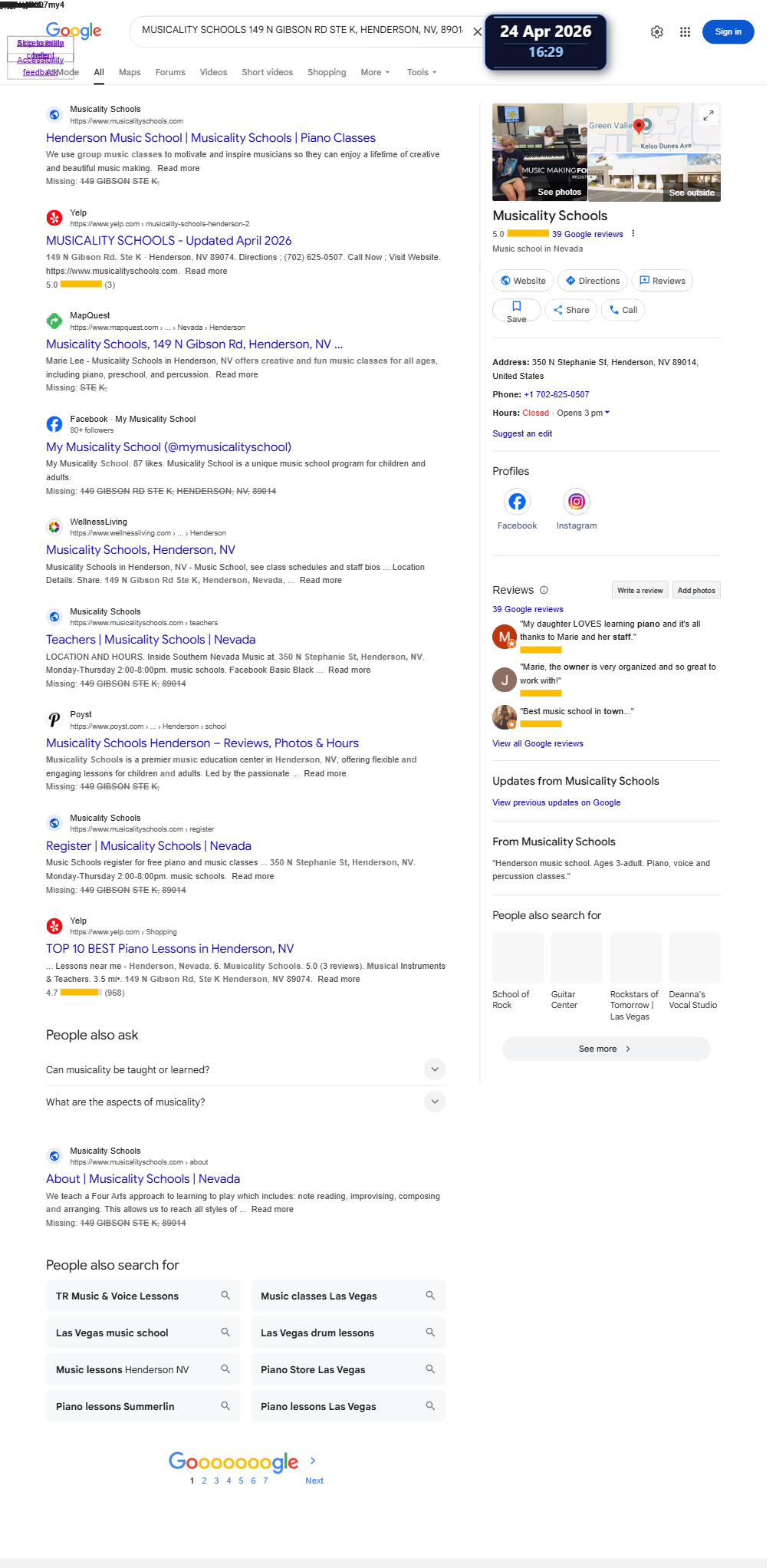The image size is (776, 1568).
Task: Go to results page 3
Action: point(216,1481)
